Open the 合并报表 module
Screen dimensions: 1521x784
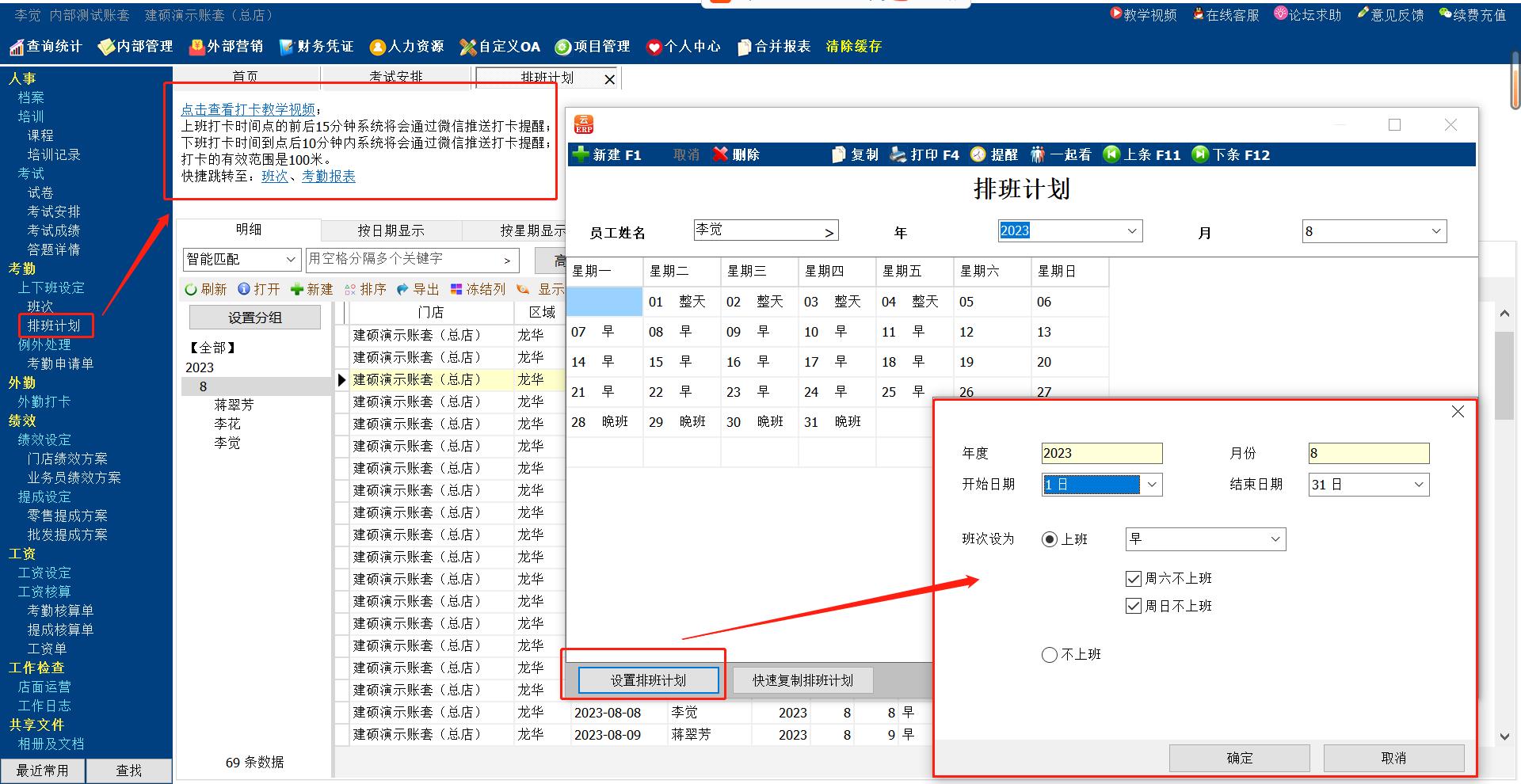(x=773, y=47)
